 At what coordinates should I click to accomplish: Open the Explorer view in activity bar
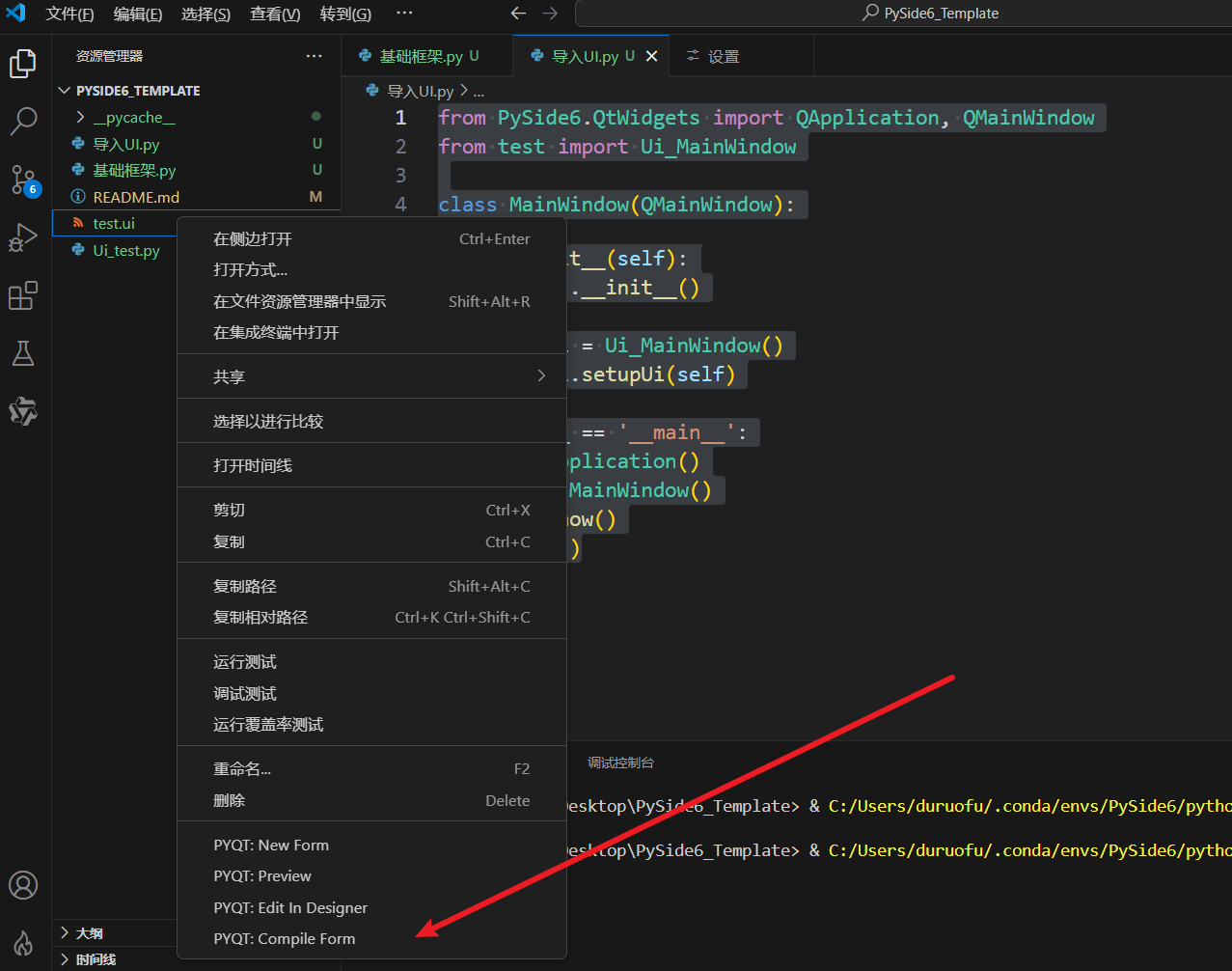tap(23, 64)
